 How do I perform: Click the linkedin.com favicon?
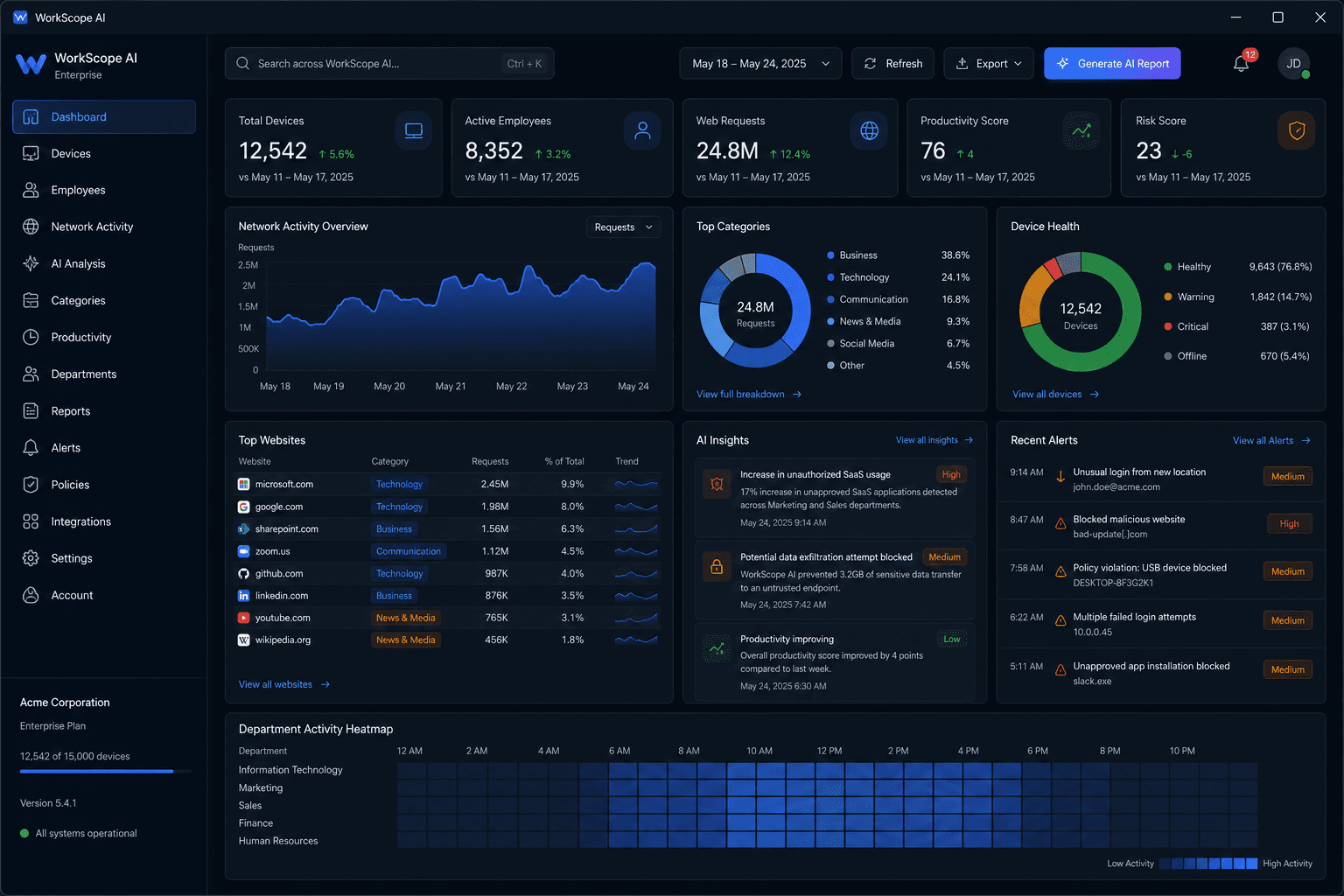pos(244,596)
